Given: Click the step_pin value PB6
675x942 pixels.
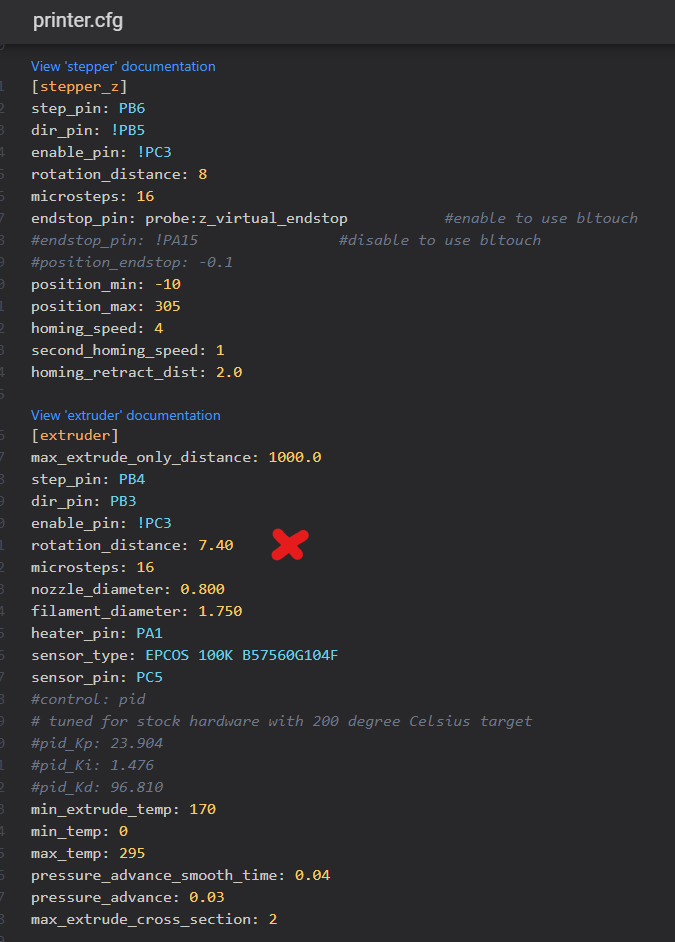Looking at the screenshot, I should (132, 108).
